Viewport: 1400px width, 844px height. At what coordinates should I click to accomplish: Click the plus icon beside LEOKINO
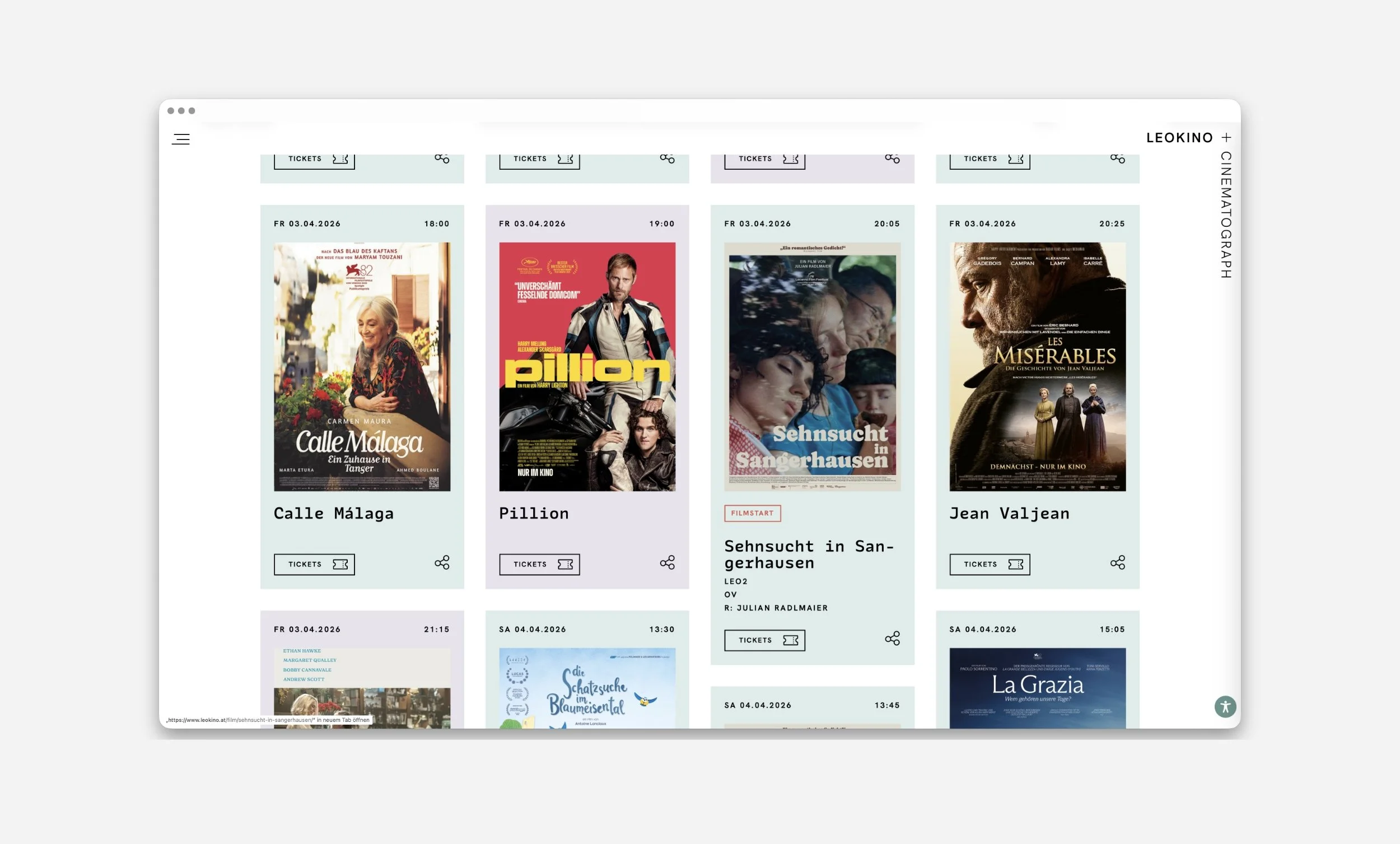point(1226,138)
